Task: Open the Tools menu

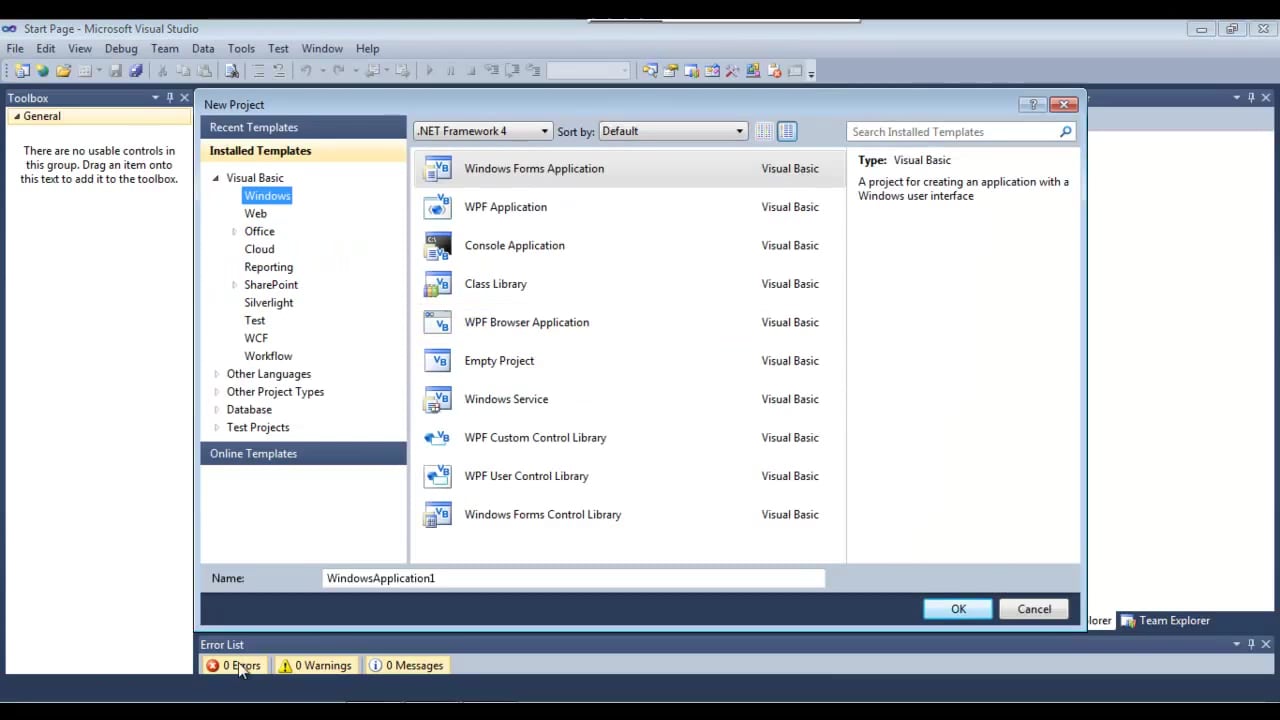Action: tap(241, 49)
